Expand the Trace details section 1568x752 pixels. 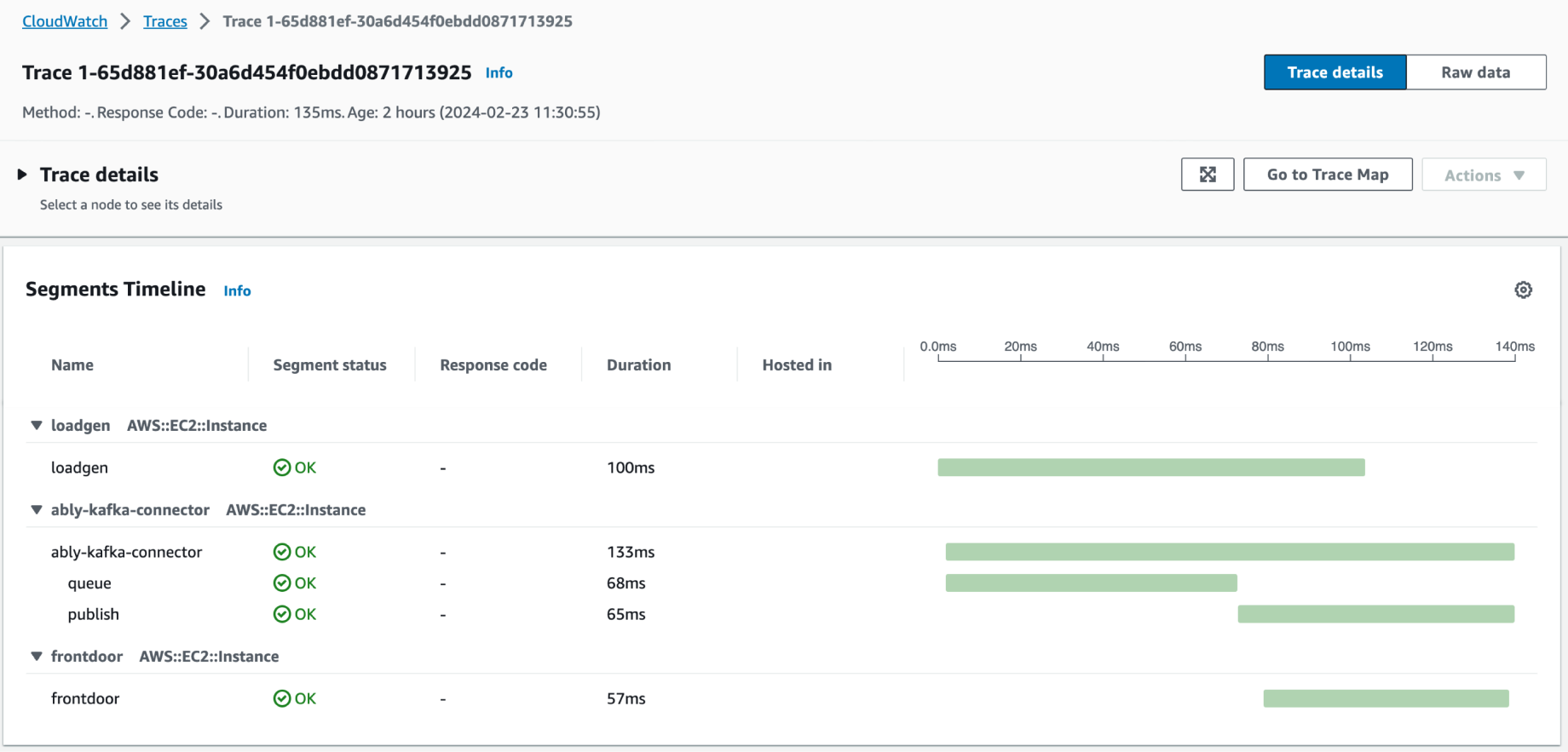(22, 175)
